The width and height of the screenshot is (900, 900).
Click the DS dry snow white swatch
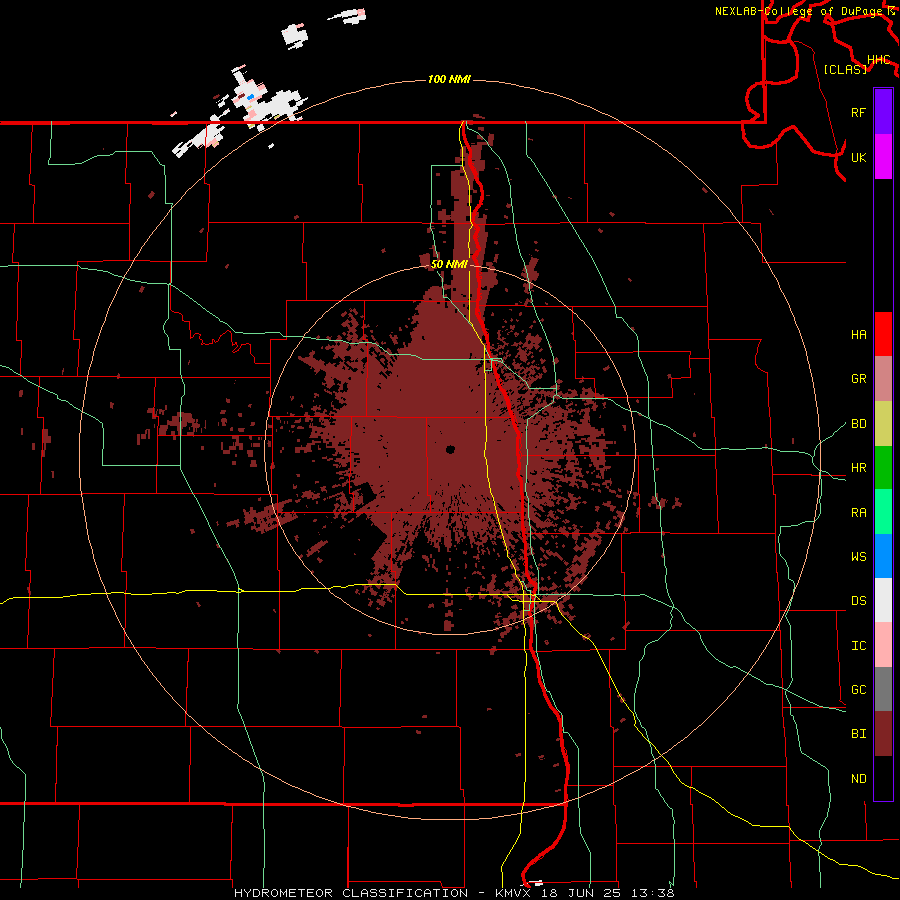[x=883, y=600]
